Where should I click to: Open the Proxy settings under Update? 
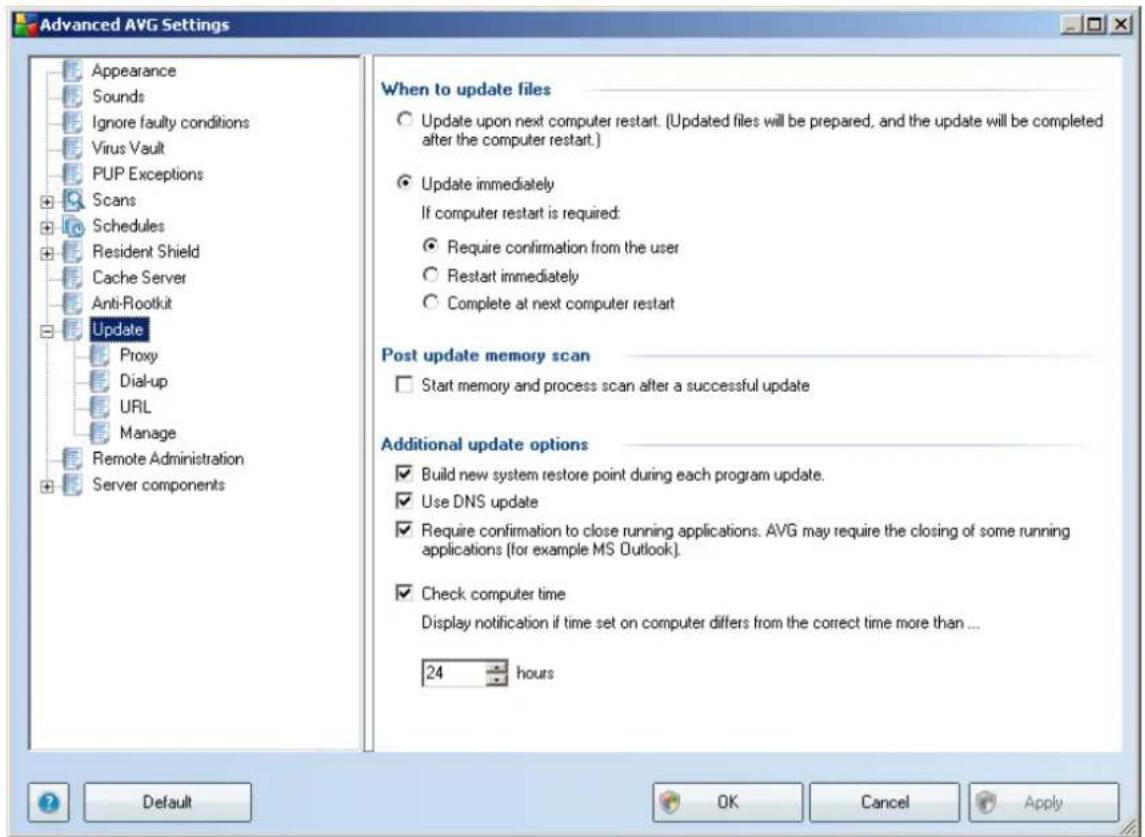point(139,355)
